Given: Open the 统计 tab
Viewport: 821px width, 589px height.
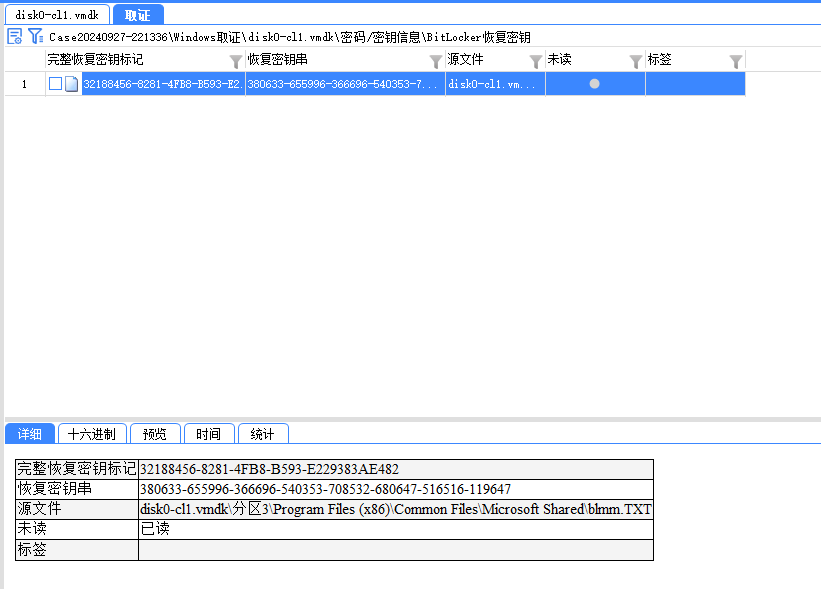Looking at the screenshot, I should tap(262, 434).
